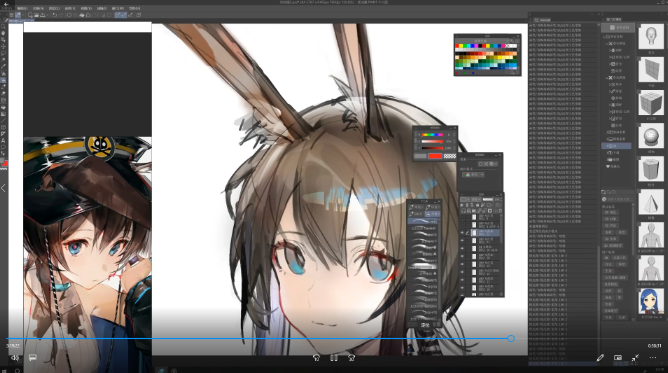This screenshot has height=373, width=668.
Task: Click the video progress bar handle
Action: coord(511,339)
